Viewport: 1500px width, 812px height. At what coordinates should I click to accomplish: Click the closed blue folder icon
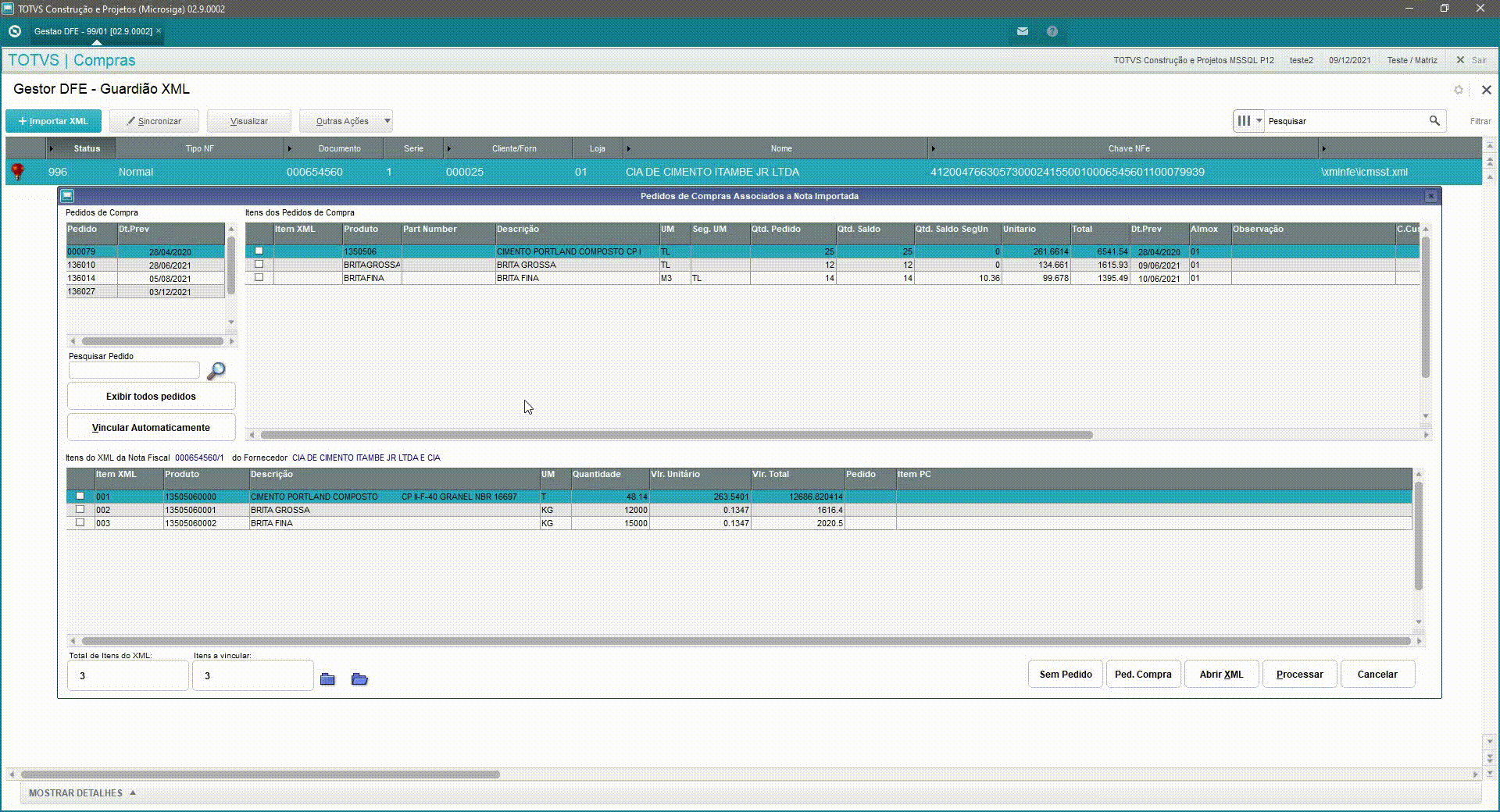(327, 679)
